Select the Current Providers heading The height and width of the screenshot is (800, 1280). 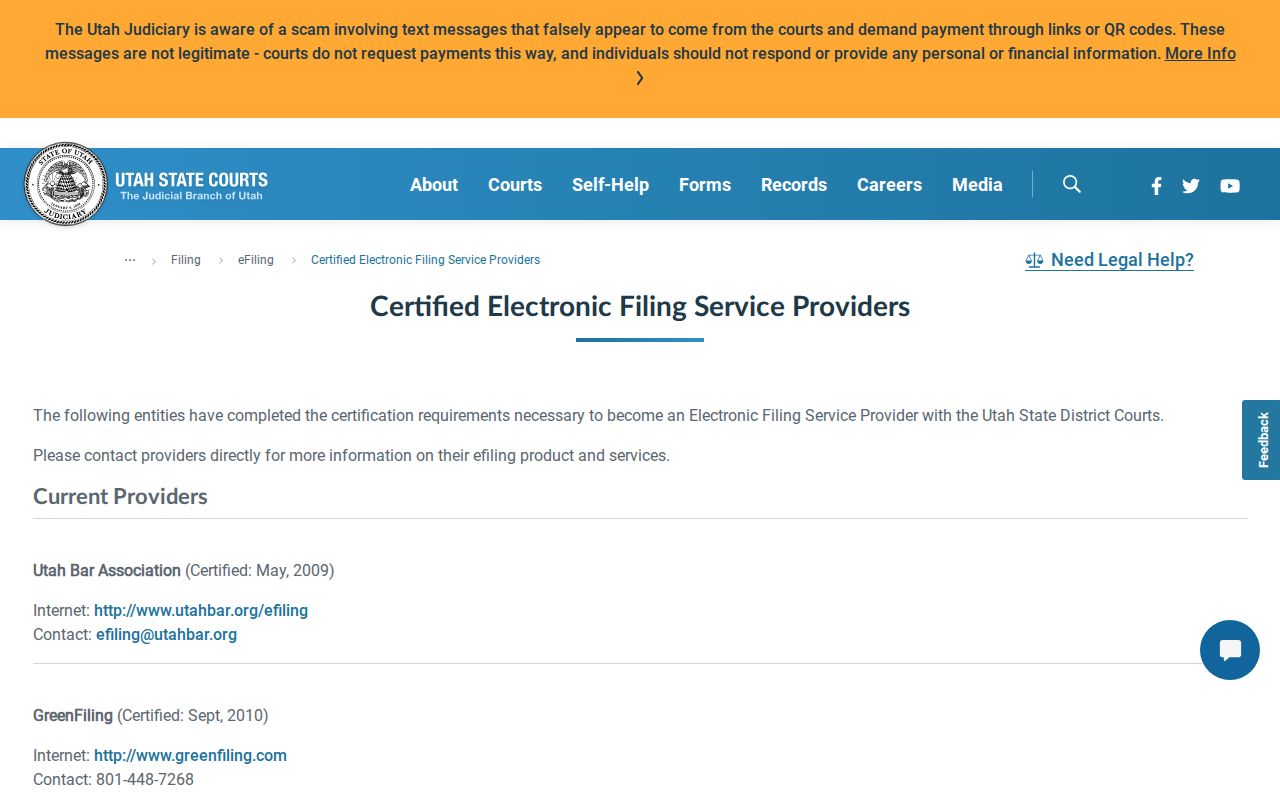tap(120, 496)
